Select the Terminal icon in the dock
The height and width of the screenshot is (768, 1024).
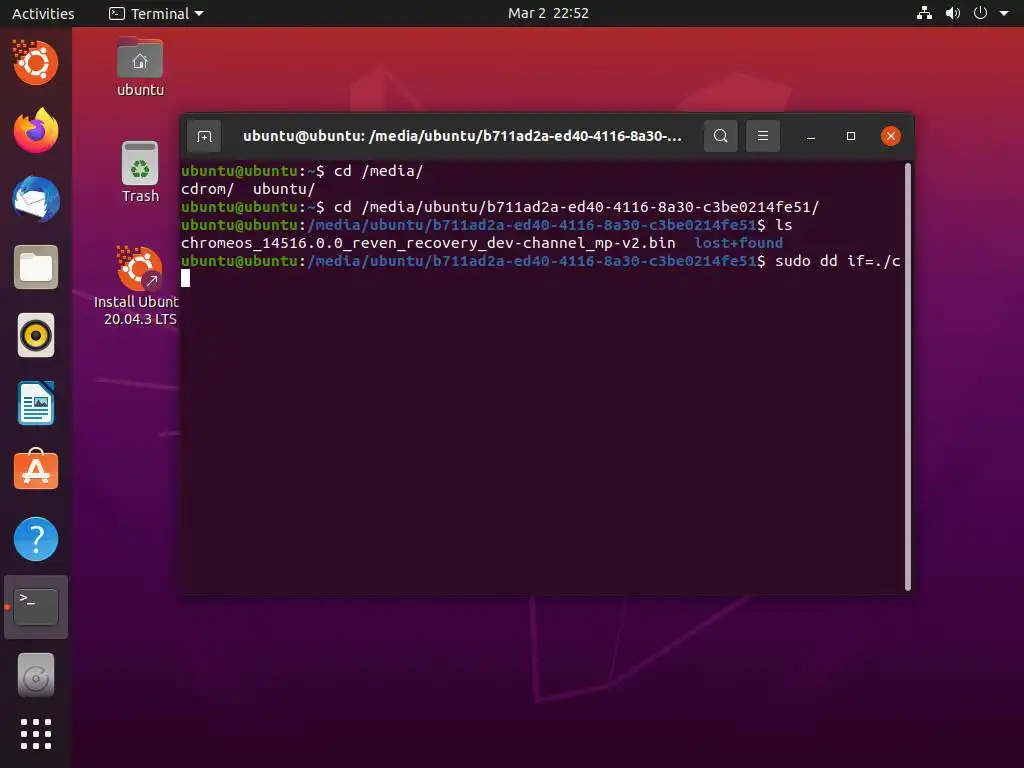point(36,607)
